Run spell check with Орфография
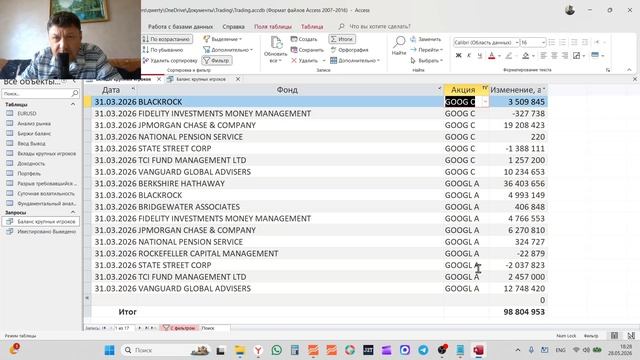Image resolution: width=640 pixels, height=360 pixels. click(x=349, y=50)
